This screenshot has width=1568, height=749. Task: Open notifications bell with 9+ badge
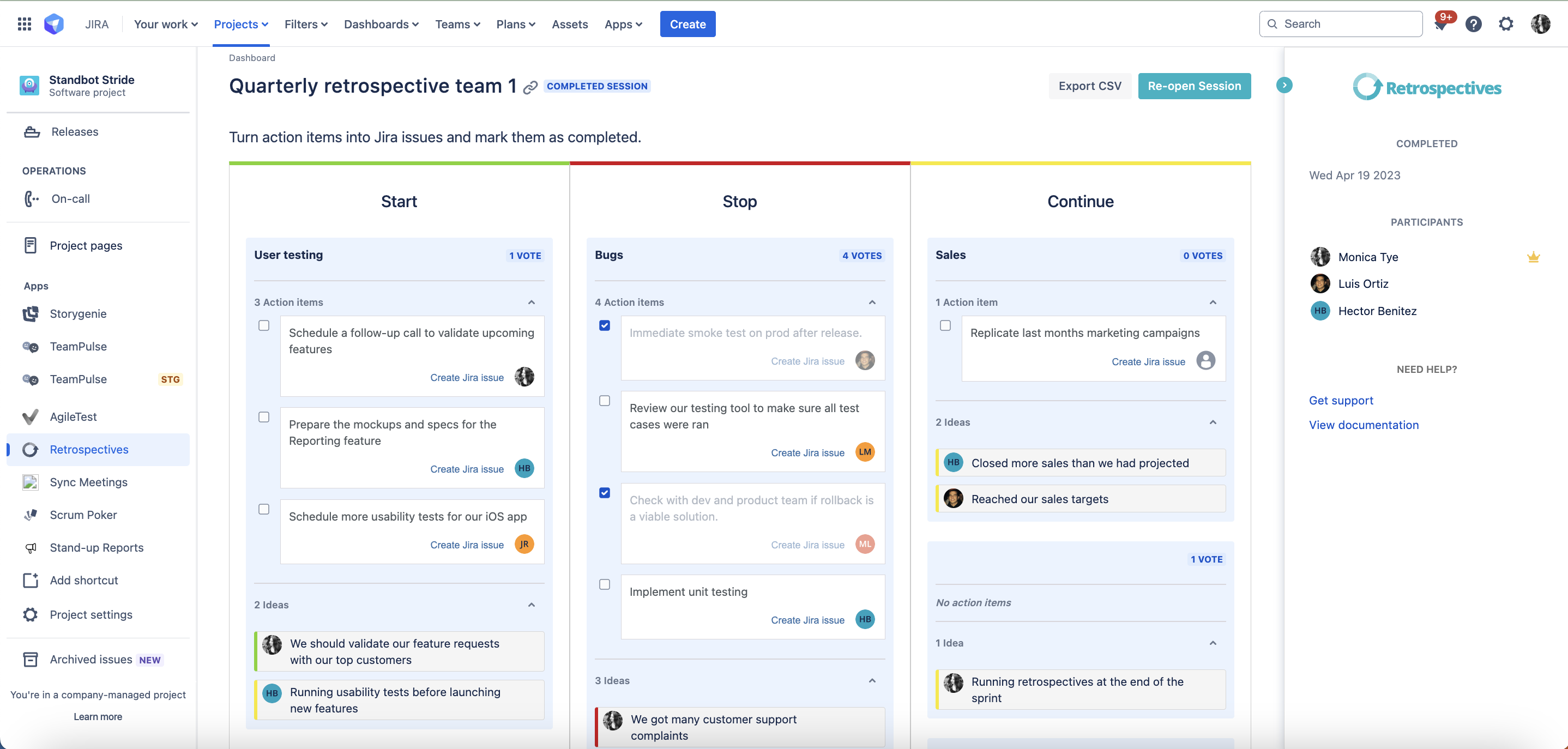tap(1441, 24)
